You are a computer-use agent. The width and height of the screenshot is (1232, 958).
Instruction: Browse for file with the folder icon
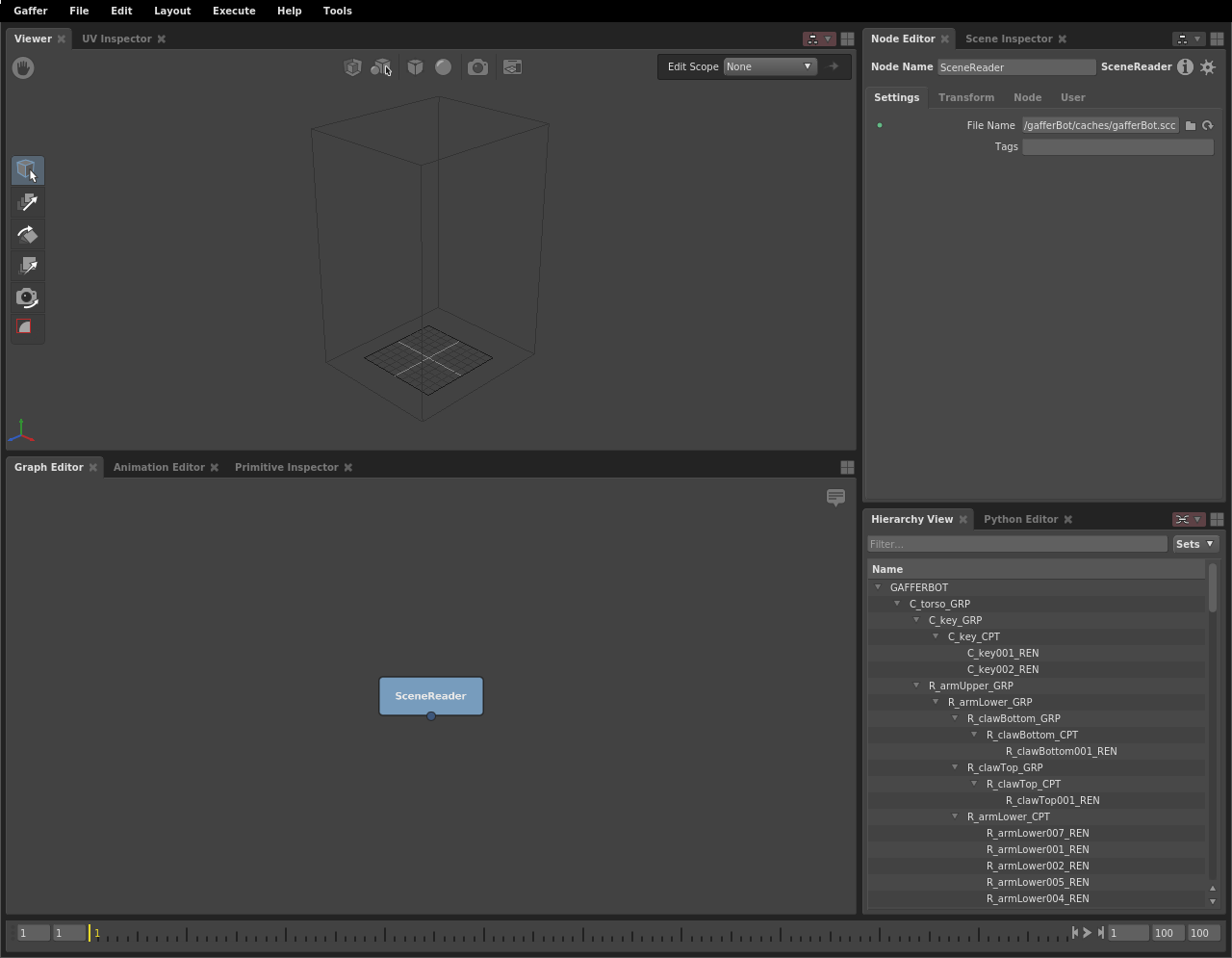1191,125
